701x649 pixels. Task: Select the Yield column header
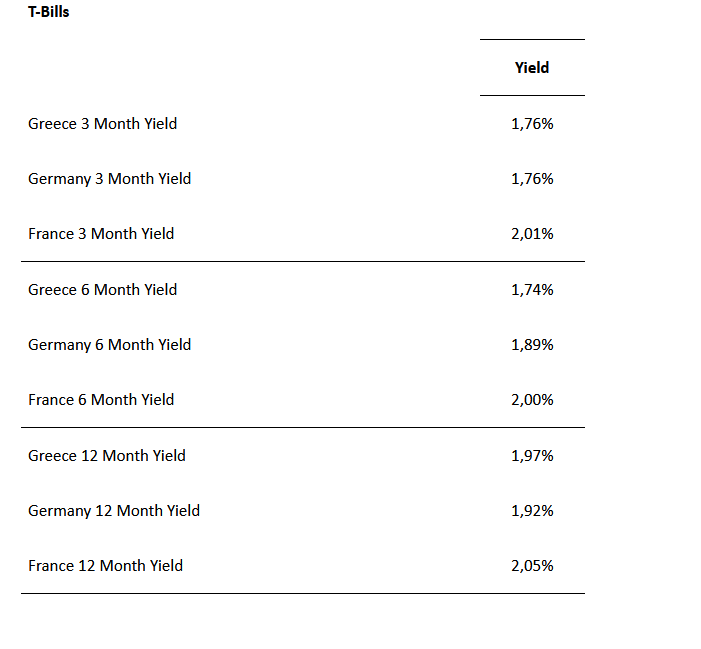click(x=532, y=68)
